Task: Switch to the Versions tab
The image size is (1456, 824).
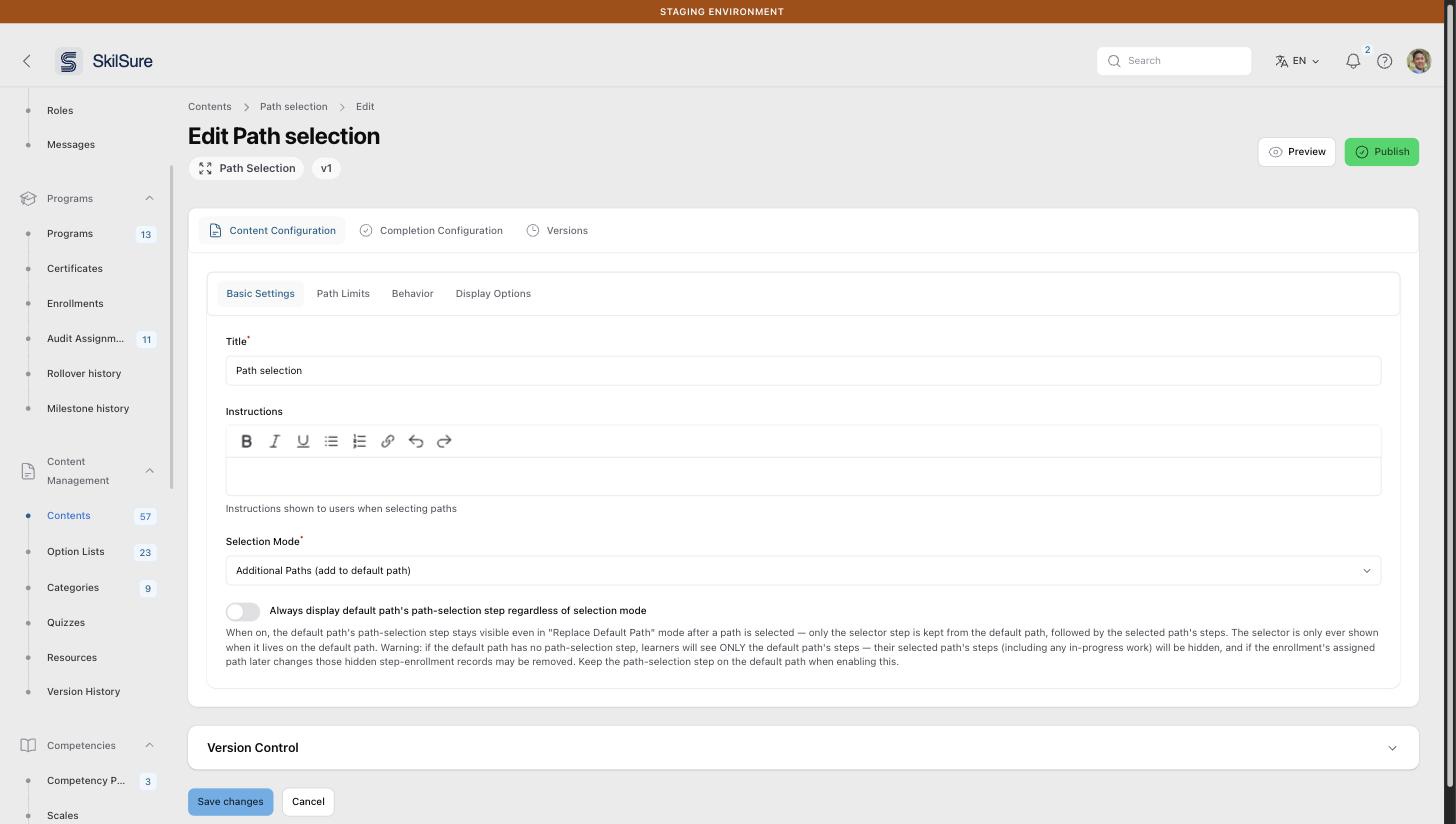Action: point(557,231)
